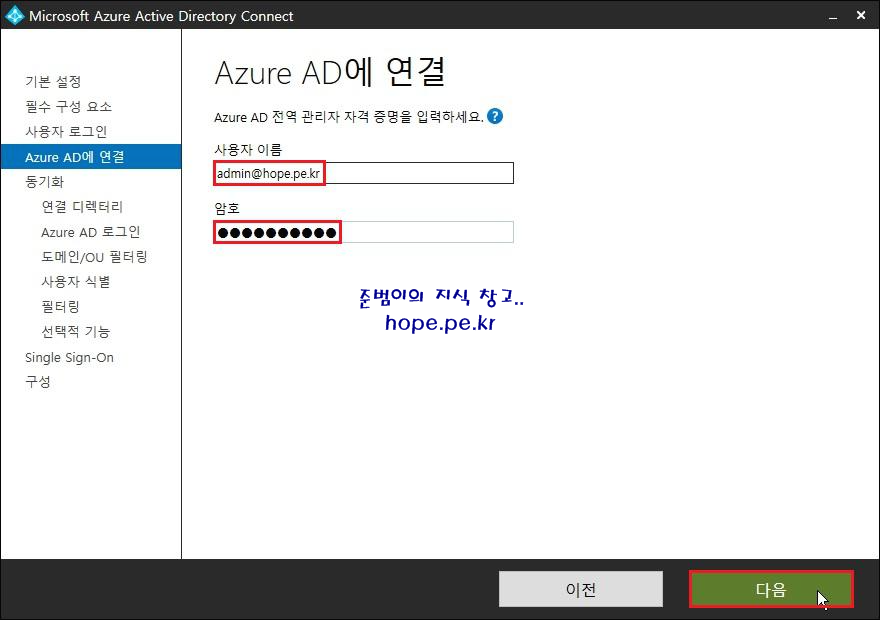Select 필수 구성 요소 step
Image resolution: width=880 pixels, height=620 pixels.
click(68, 107)
